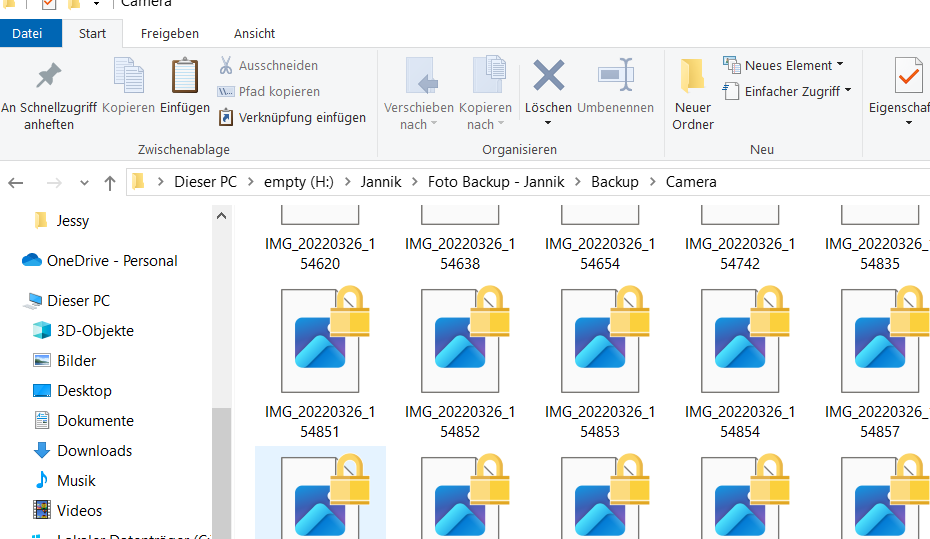The height and width of the screenshot is (539, 930).
Task: Click Ausschneiden scissors icon
Action: 225,65
